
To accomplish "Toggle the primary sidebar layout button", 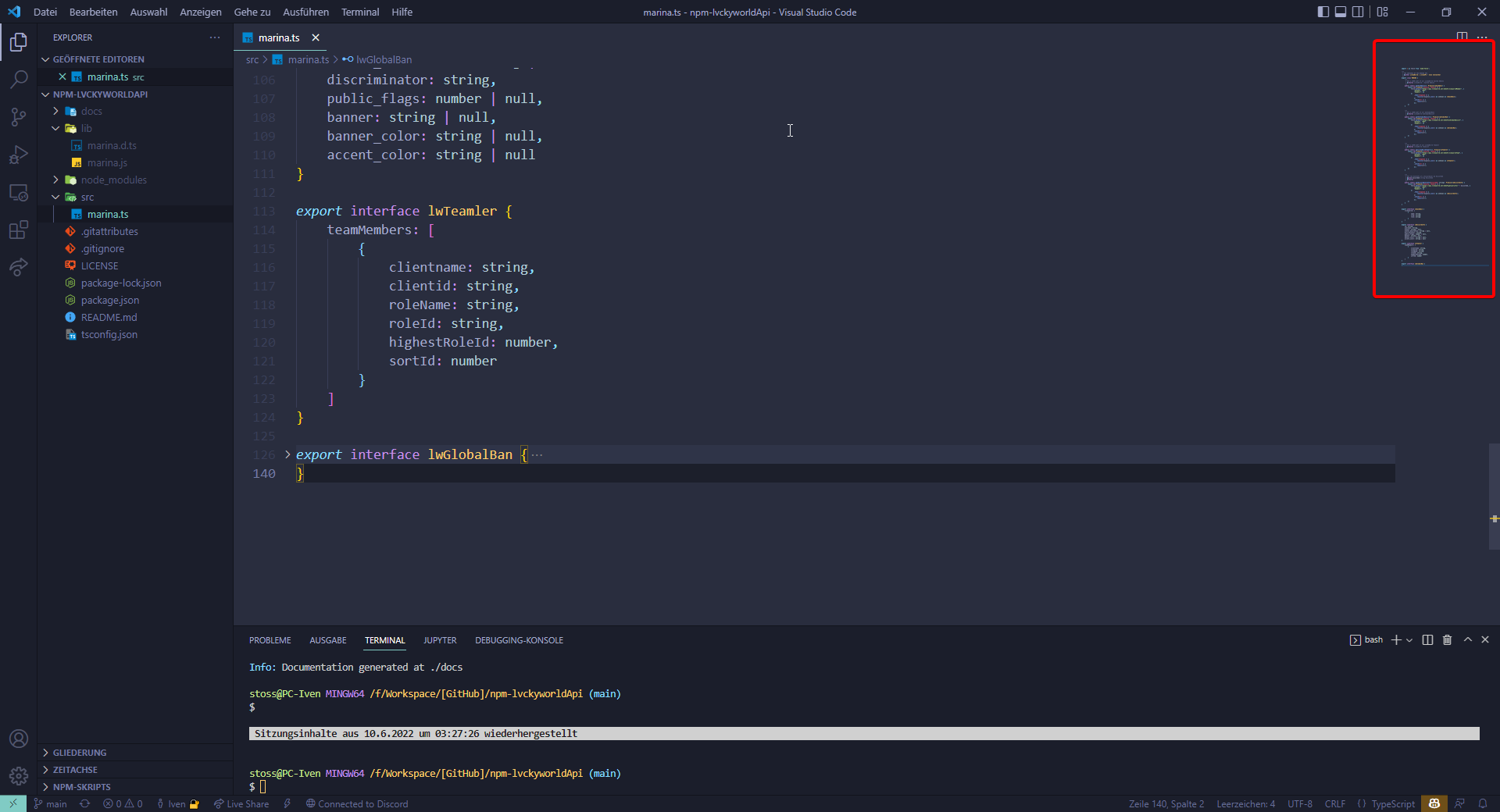I will point(1323,12).
